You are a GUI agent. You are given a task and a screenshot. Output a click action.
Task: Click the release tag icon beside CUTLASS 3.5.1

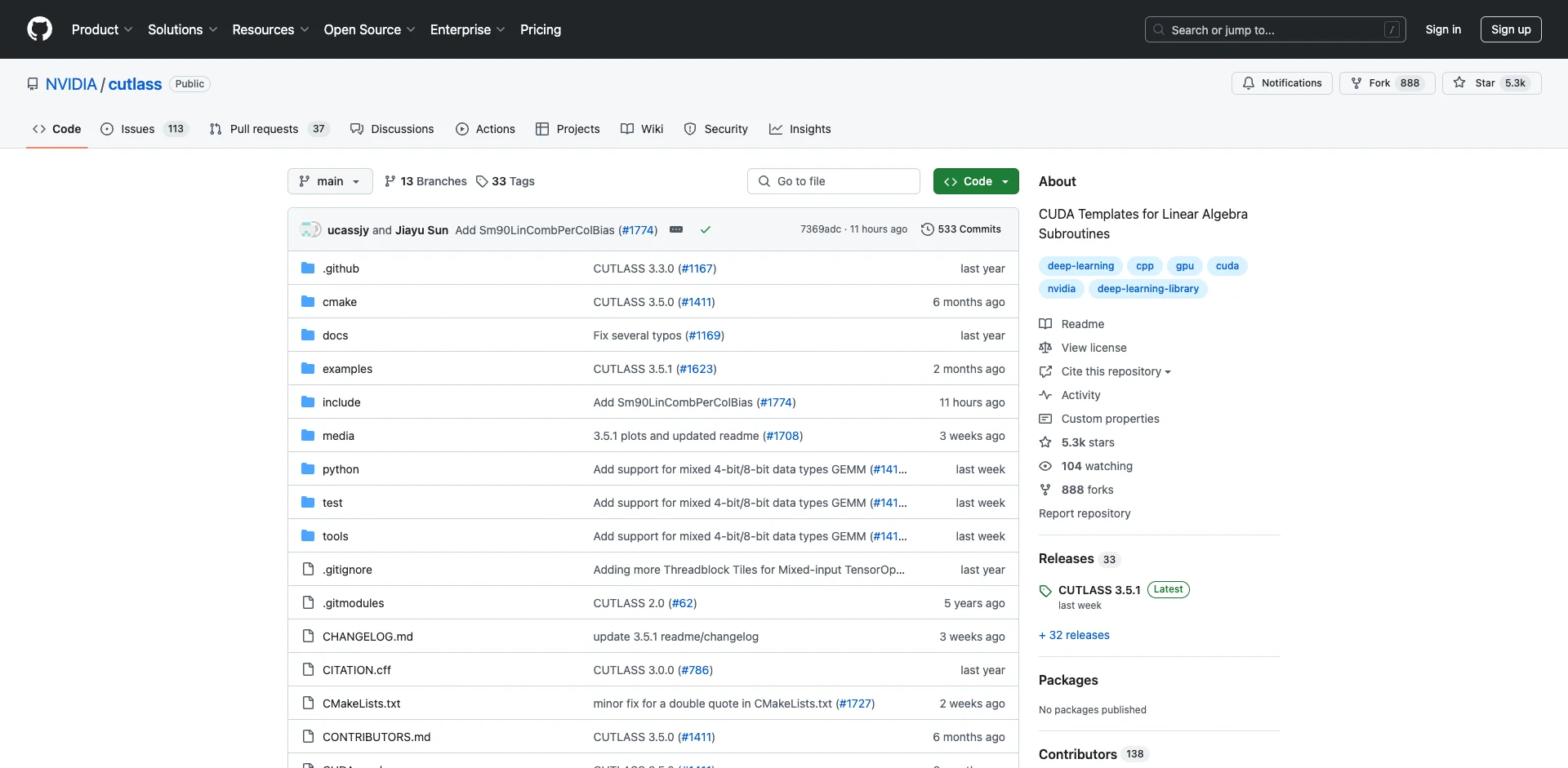(1045, 591)
